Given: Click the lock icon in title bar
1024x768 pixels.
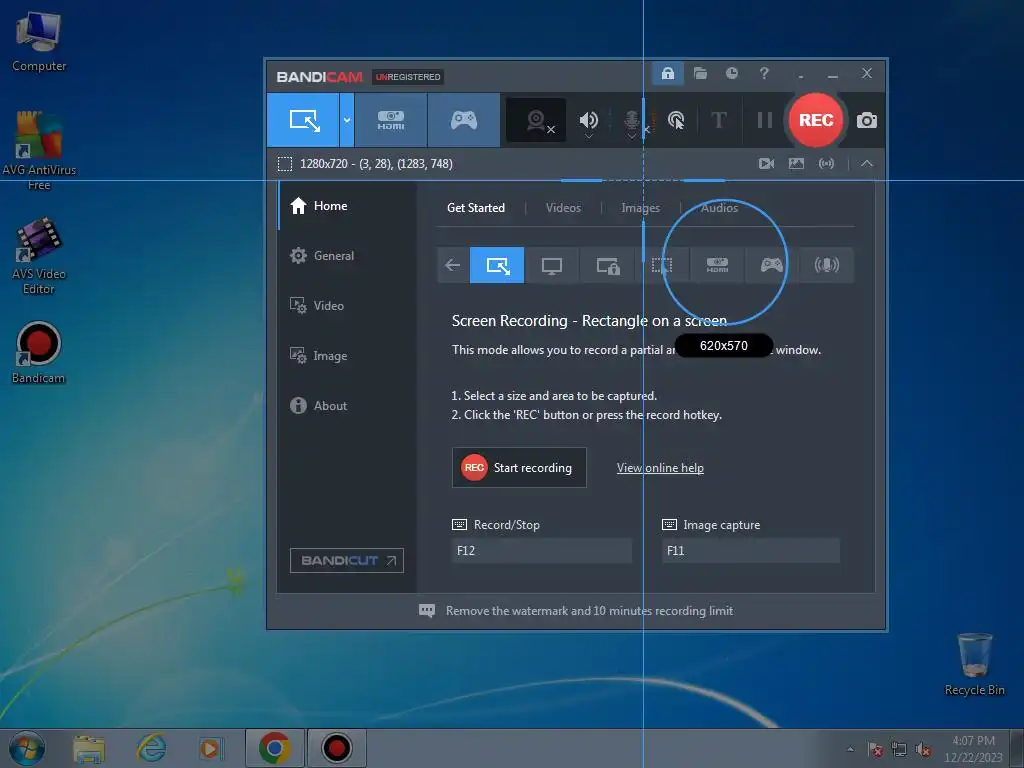Looking at the screenshot, I should tap(667, 73).
